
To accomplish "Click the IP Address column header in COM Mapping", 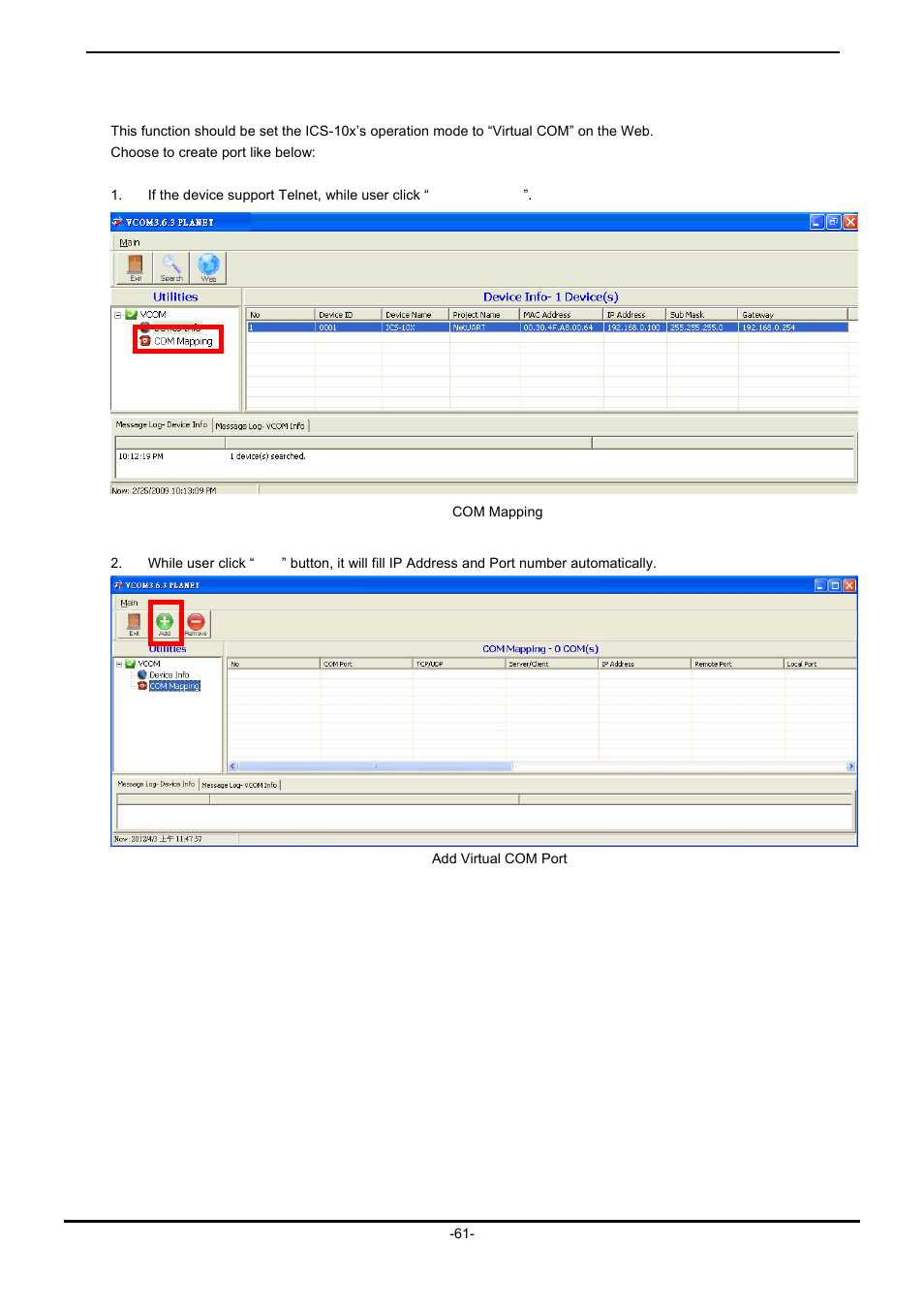I will [644, 664].
